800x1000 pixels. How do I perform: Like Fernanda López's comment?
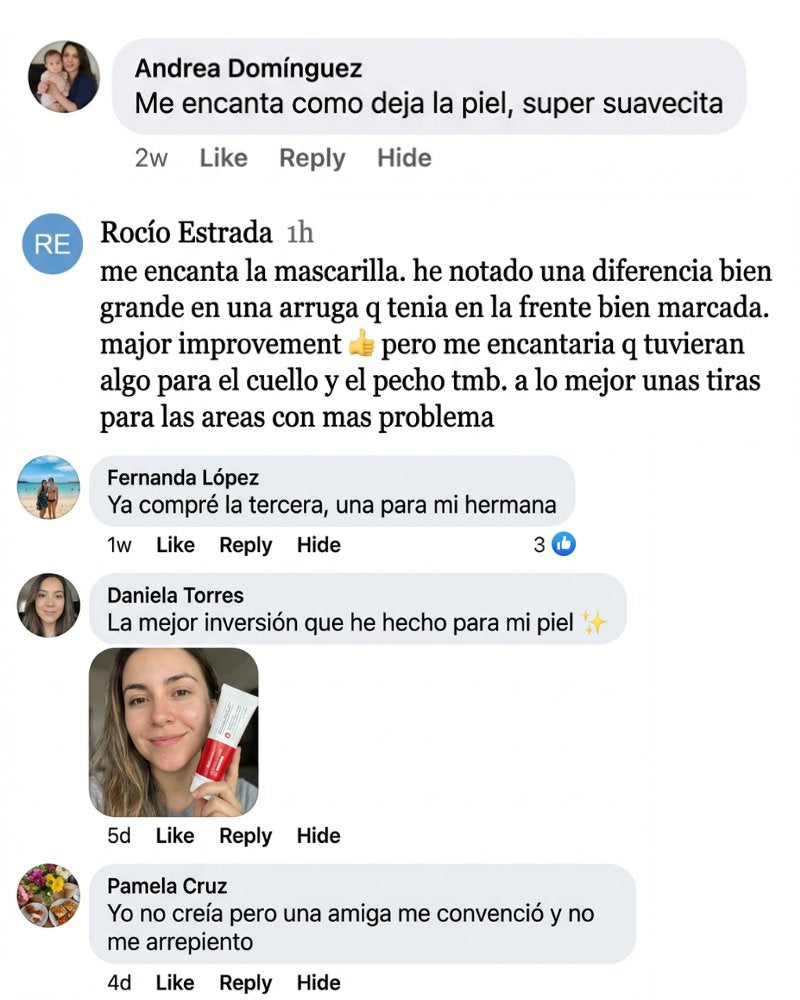tap(175, 545)
